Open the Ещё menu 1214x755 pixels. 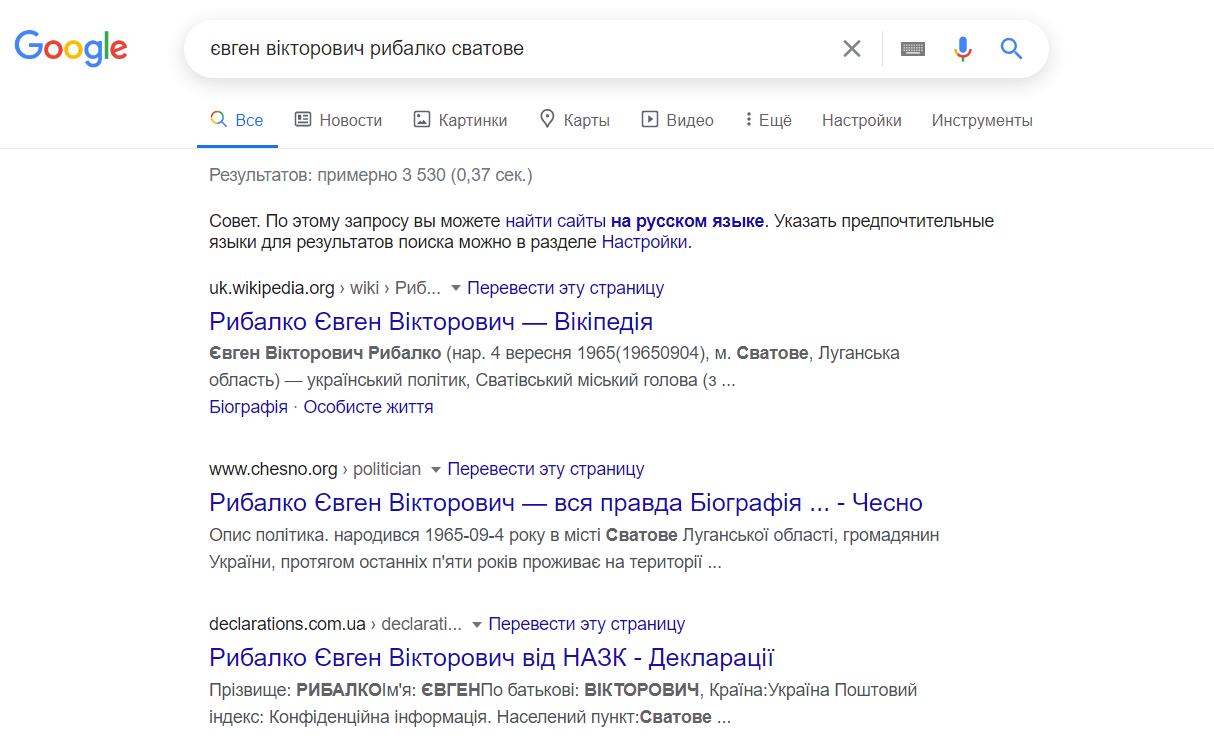coord(768,120)
